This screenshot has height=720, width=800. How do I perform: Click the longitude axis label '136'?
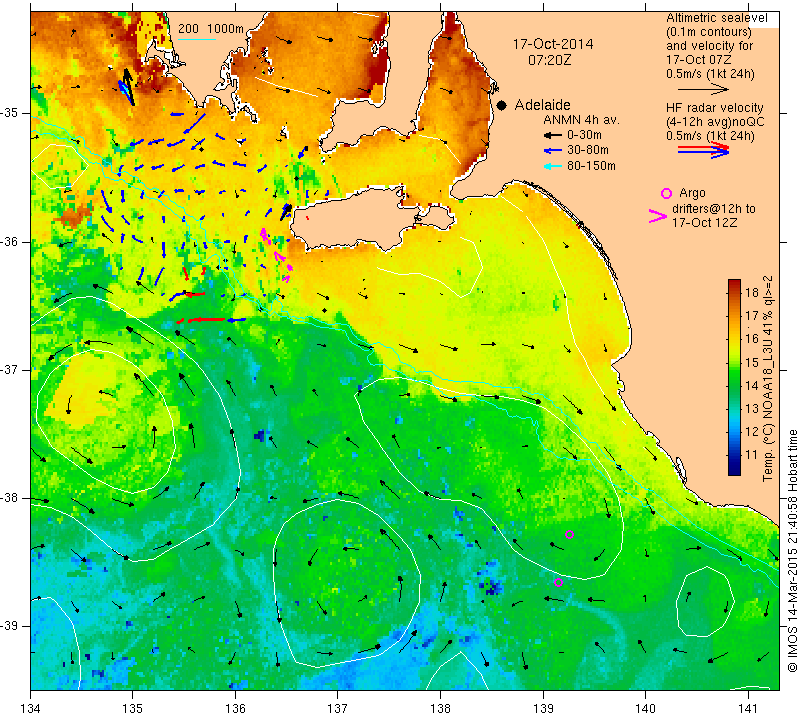[236, 708]
